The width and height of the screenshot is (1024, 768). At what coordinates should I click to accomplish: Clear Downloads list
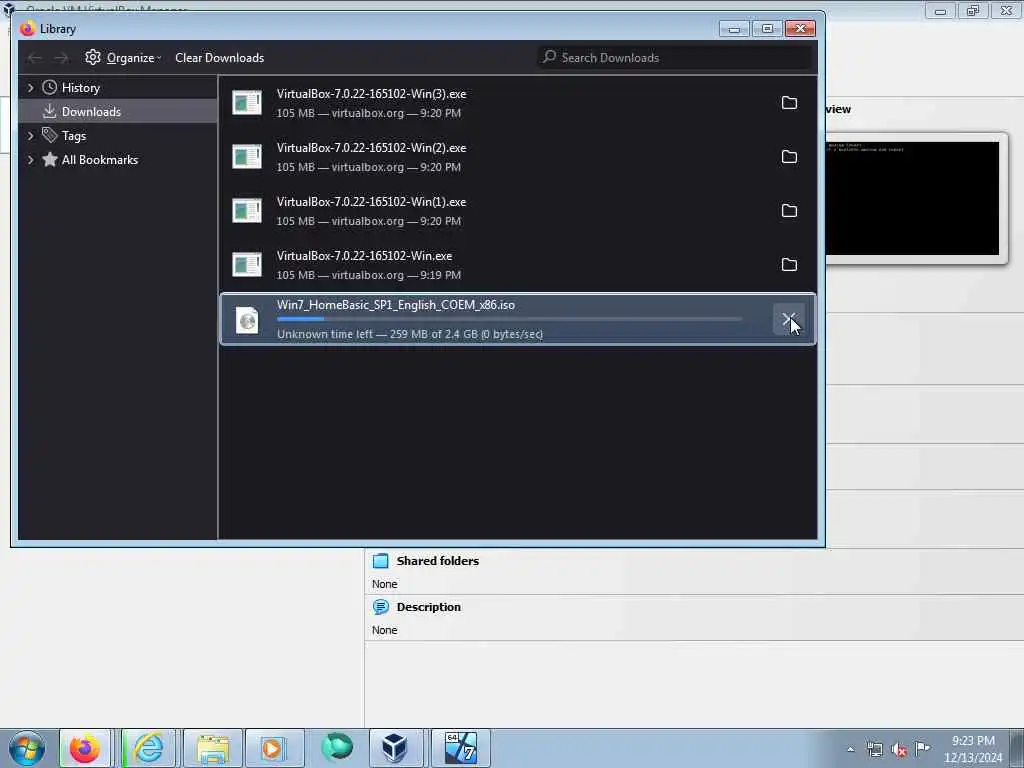[x=219, y=57]
